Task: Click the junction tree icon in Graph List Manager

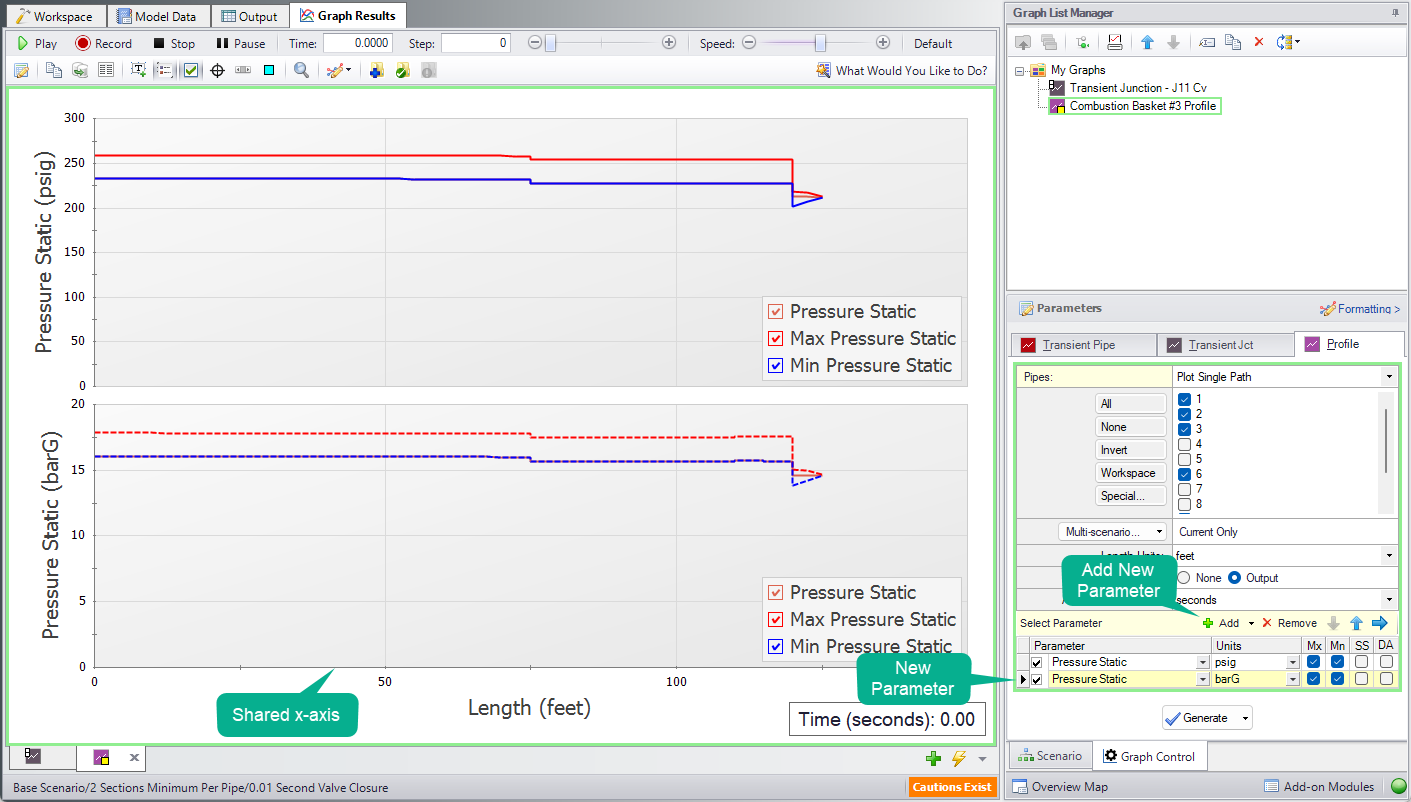Action: pyautogui.click(x=1083, y=42)
